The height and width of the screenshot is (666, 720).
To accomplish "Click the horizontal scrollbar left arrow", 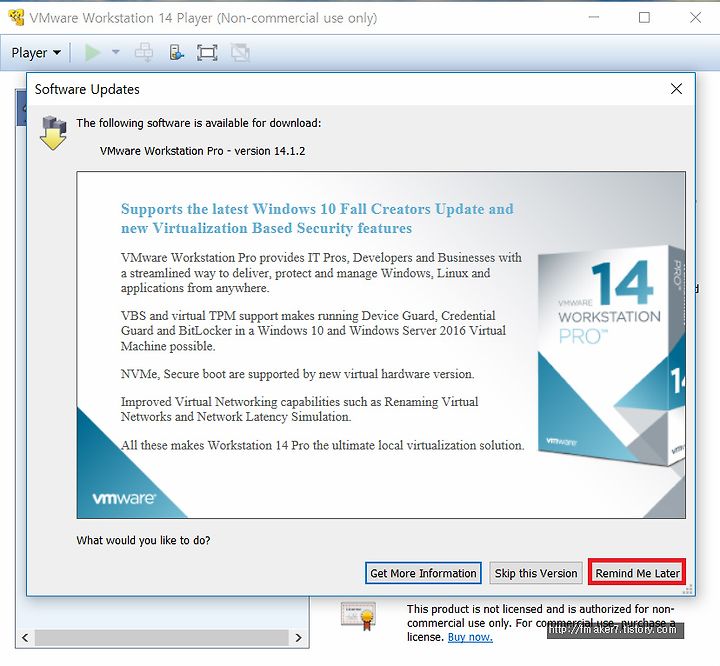I will pyautogui.click(x=25, y=638).
